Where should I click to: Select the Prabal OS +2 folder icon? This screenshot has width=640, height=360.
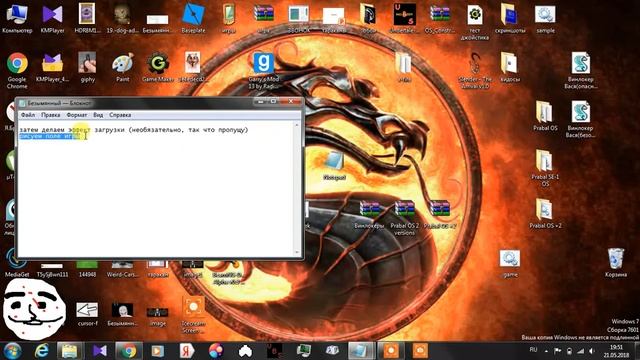tap(545, 213)
